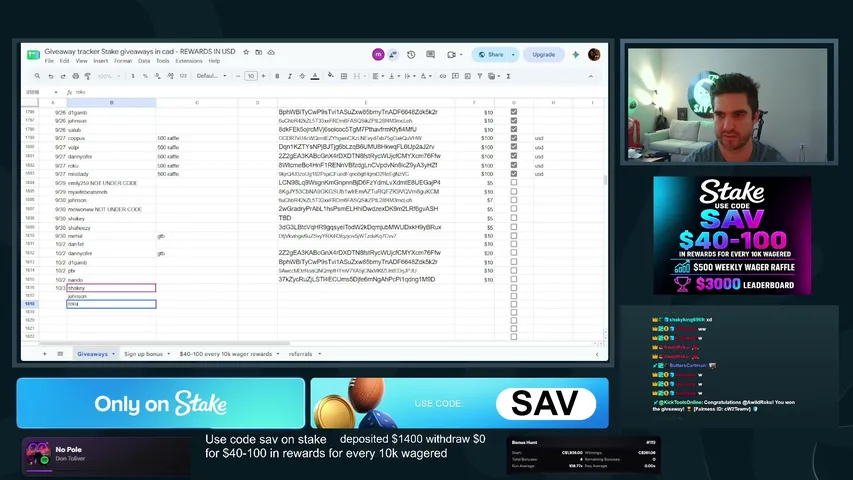Open the comments panel icon

430,54
